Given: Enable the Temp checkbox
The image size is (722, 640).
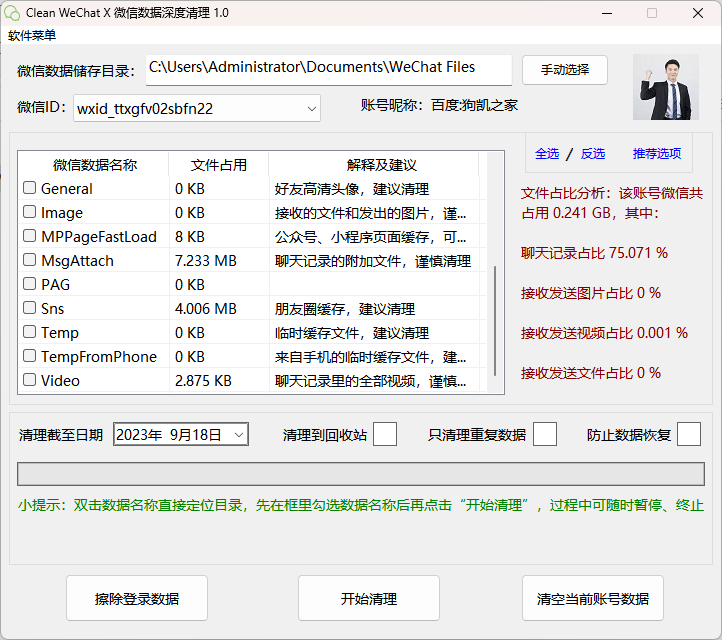Looking at the screenshot, I should click(x=29, y=332).
